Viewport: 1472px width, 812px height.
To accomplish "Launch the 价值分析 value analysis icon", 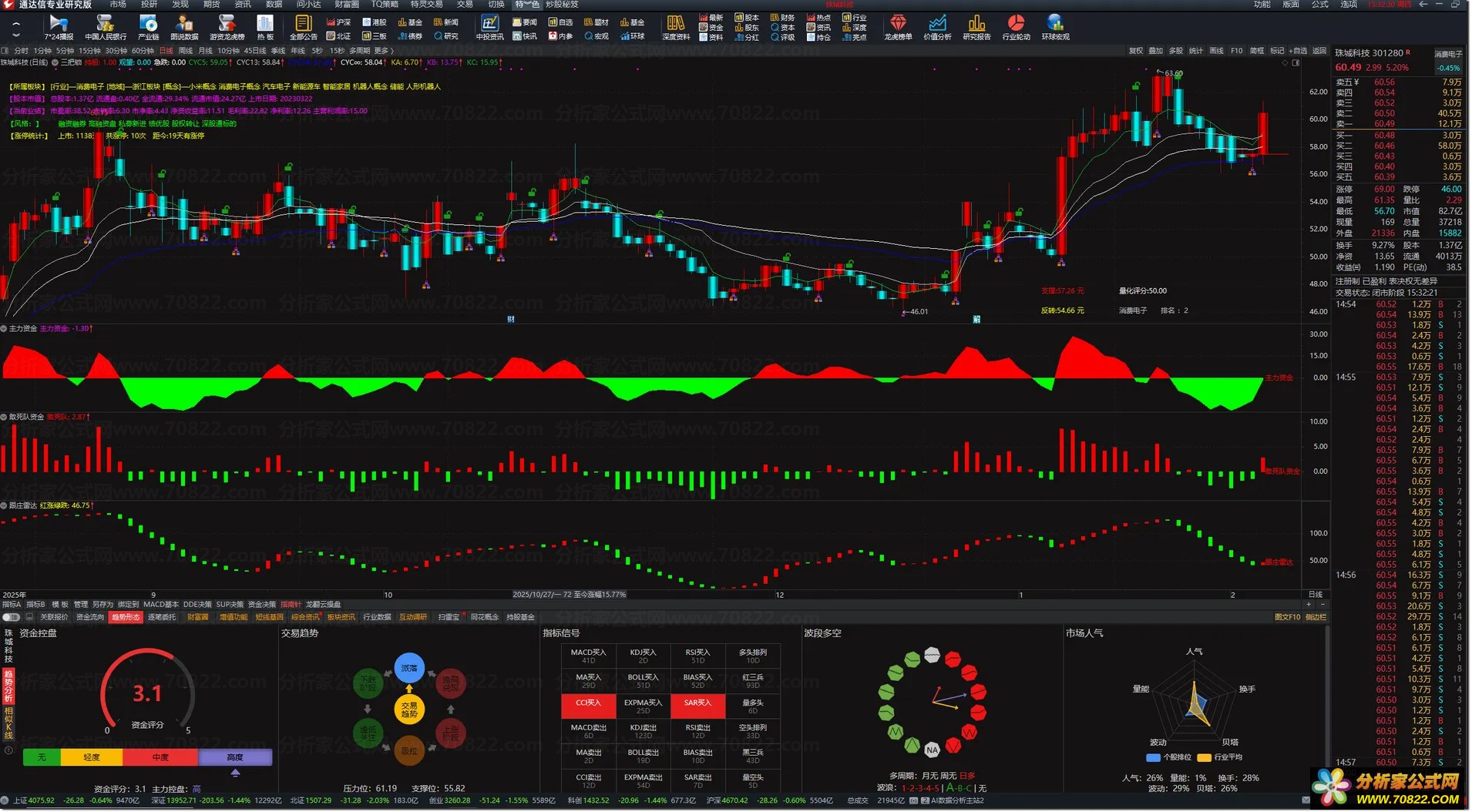I will tap(937, 28).
